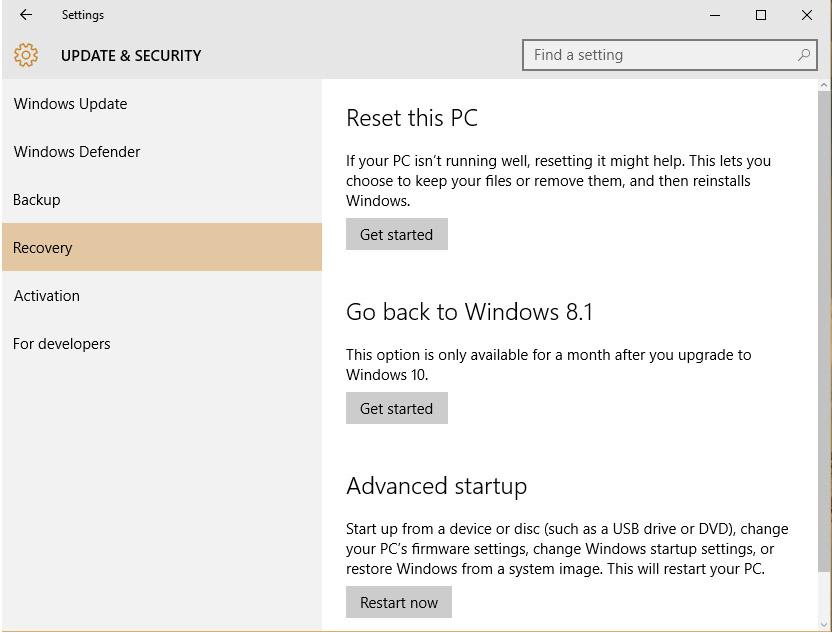
Task: Click Get started under Reset this PC
Action: click(x=396, y=235)
